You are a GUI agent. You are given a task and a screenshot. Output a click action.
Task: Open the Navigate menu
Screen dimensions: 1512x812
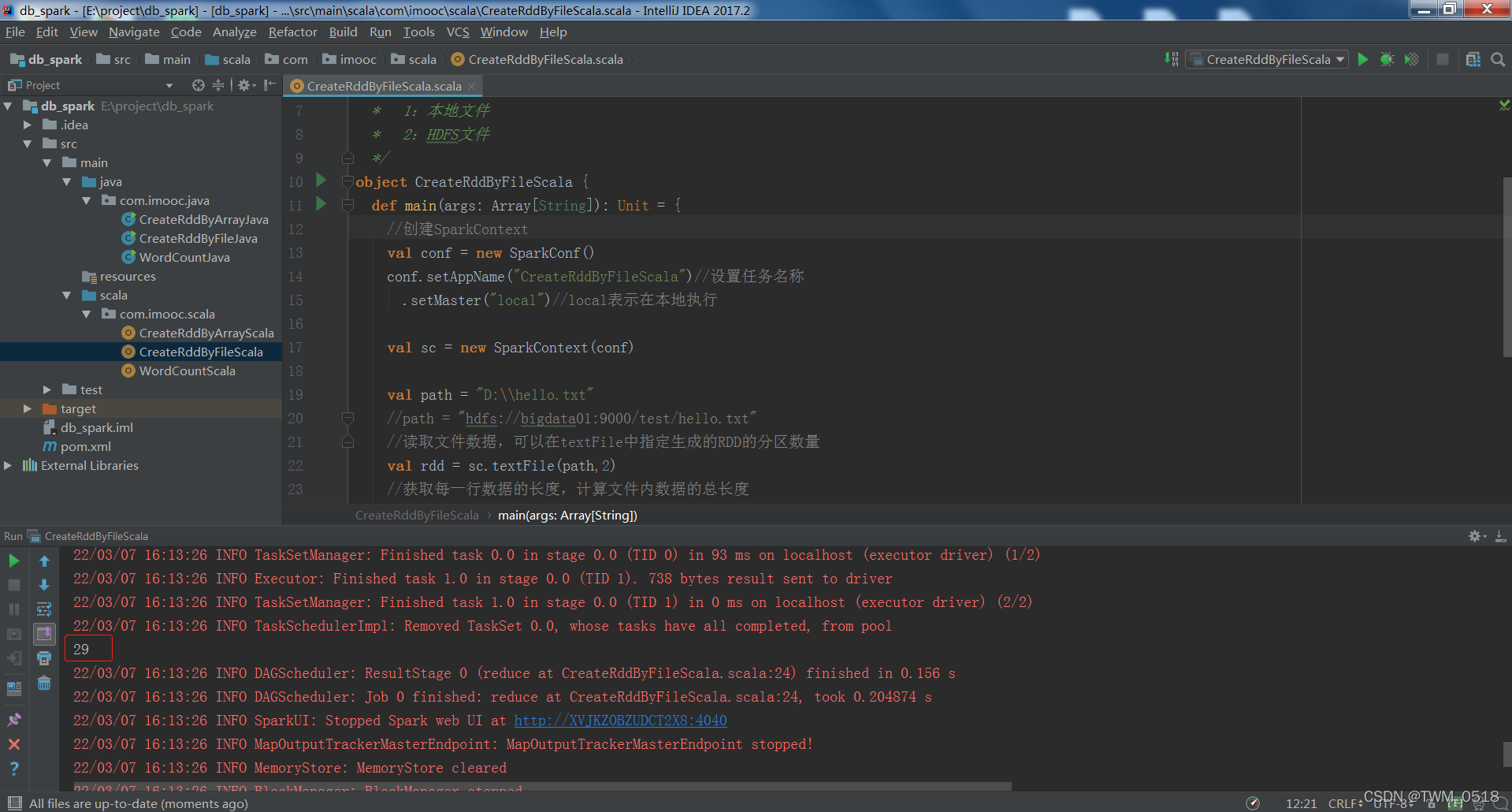pyautogui.click(x=134, y=32)
